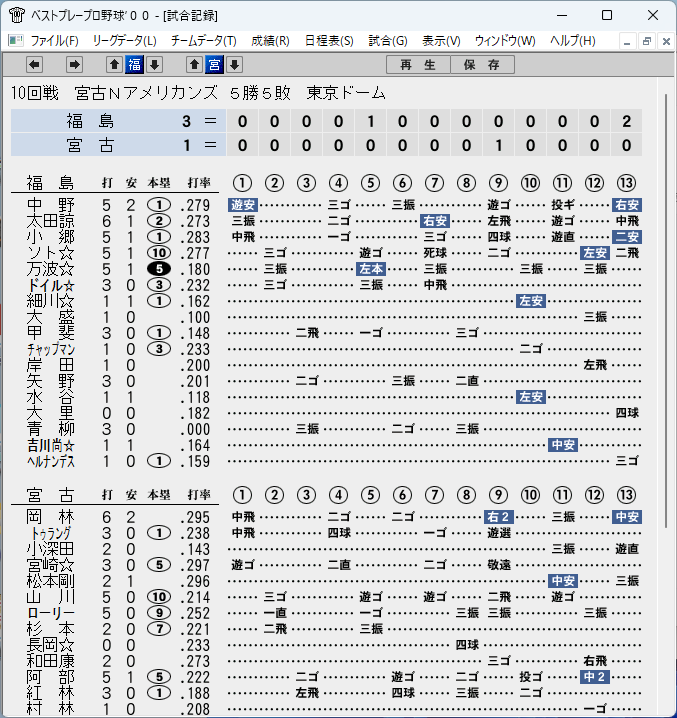677x718 pixels.
Task: Click the up arrow before 宮 team button
Action: point(194,65)
